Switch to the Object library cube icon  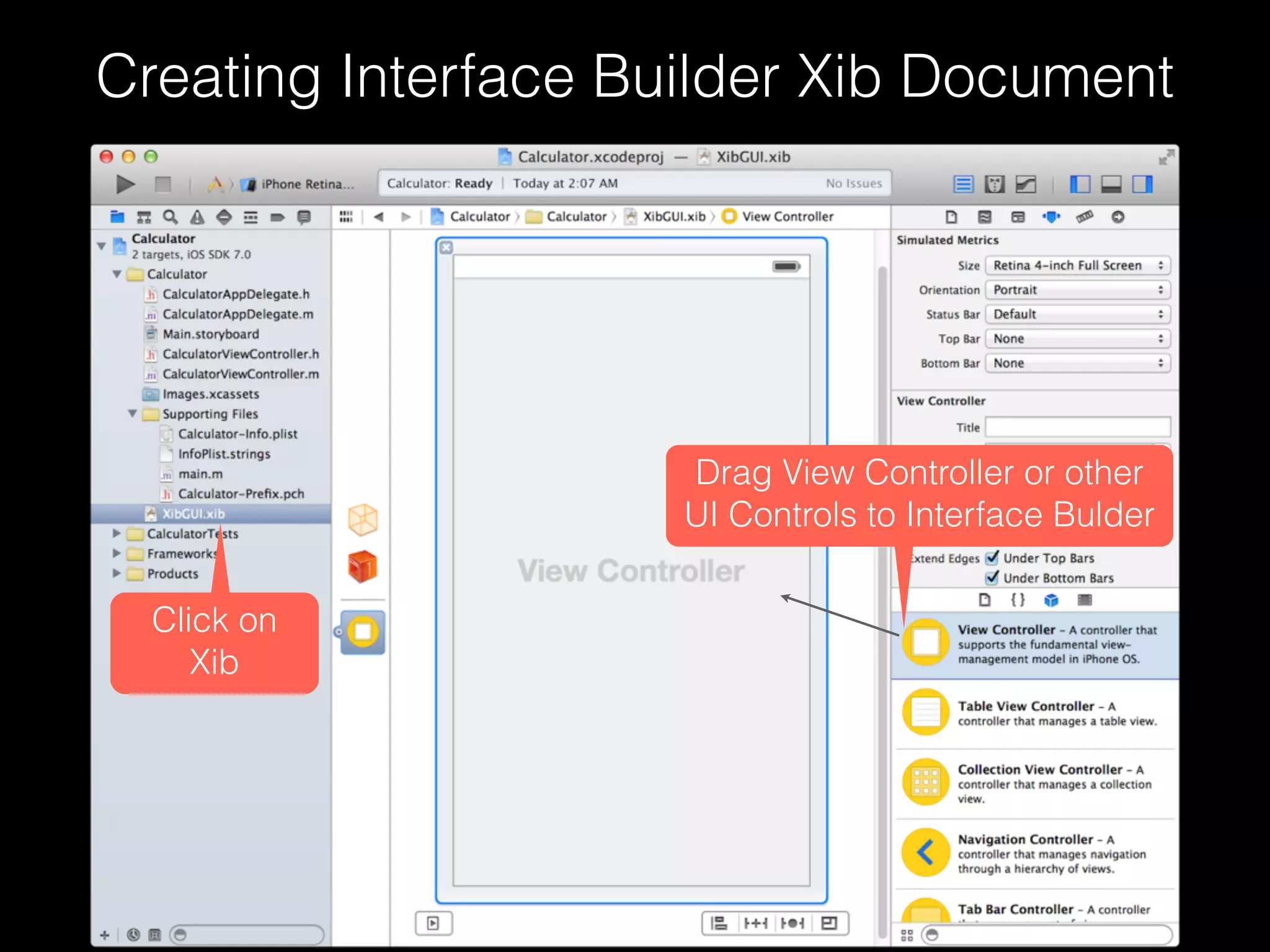coord(1051,600)
